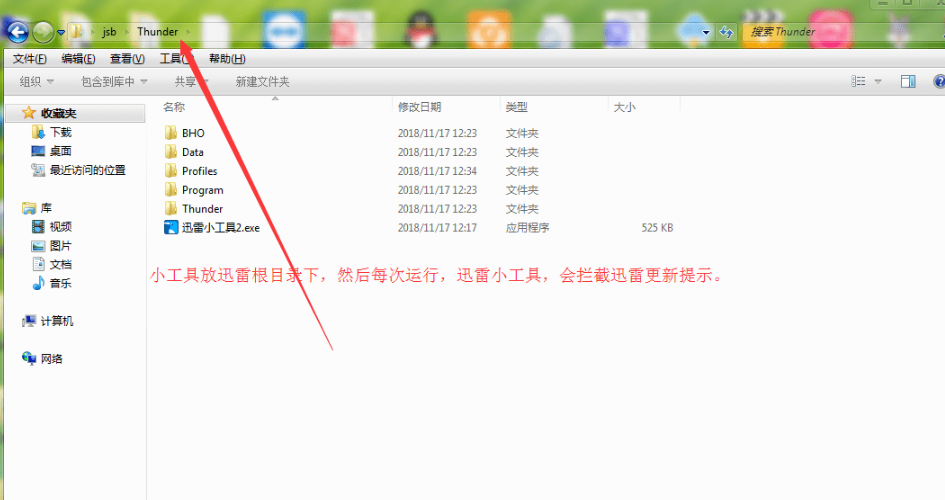Viewport: 945px width, 500px height.
Task: Open the 组织 dropdown
Action: [x=36, y=81]
